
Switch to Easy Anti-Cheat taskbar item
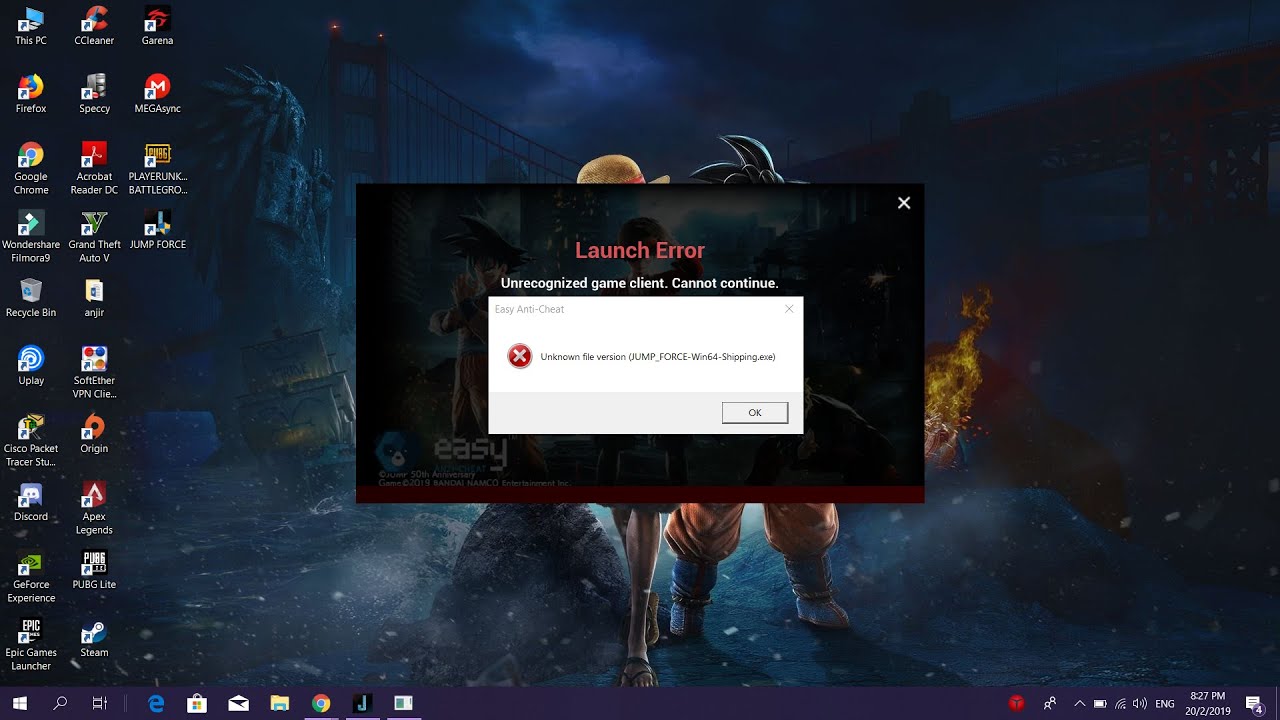click(403, 703)
